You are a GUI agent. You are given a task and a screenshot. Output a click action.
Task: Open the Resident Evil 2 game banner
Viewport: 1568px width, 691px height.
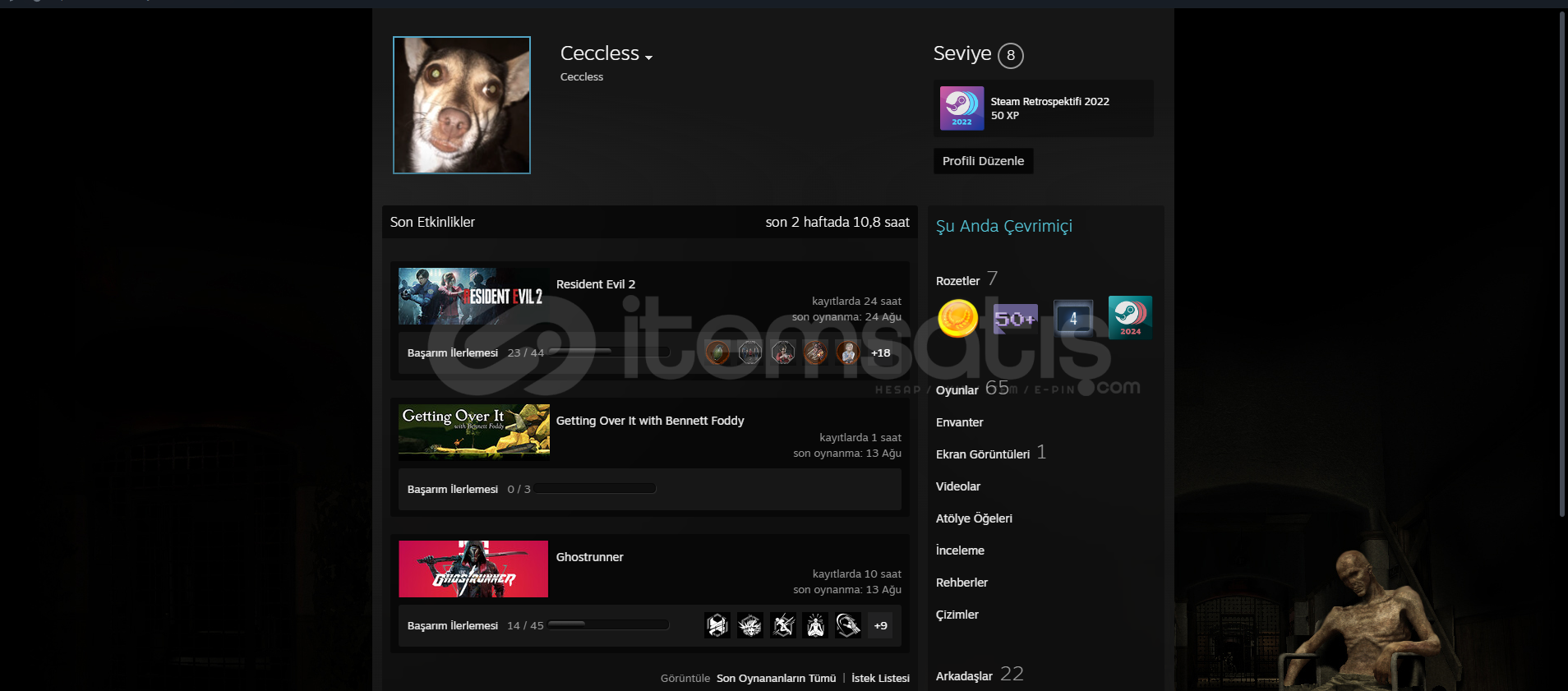coord(473,296)
